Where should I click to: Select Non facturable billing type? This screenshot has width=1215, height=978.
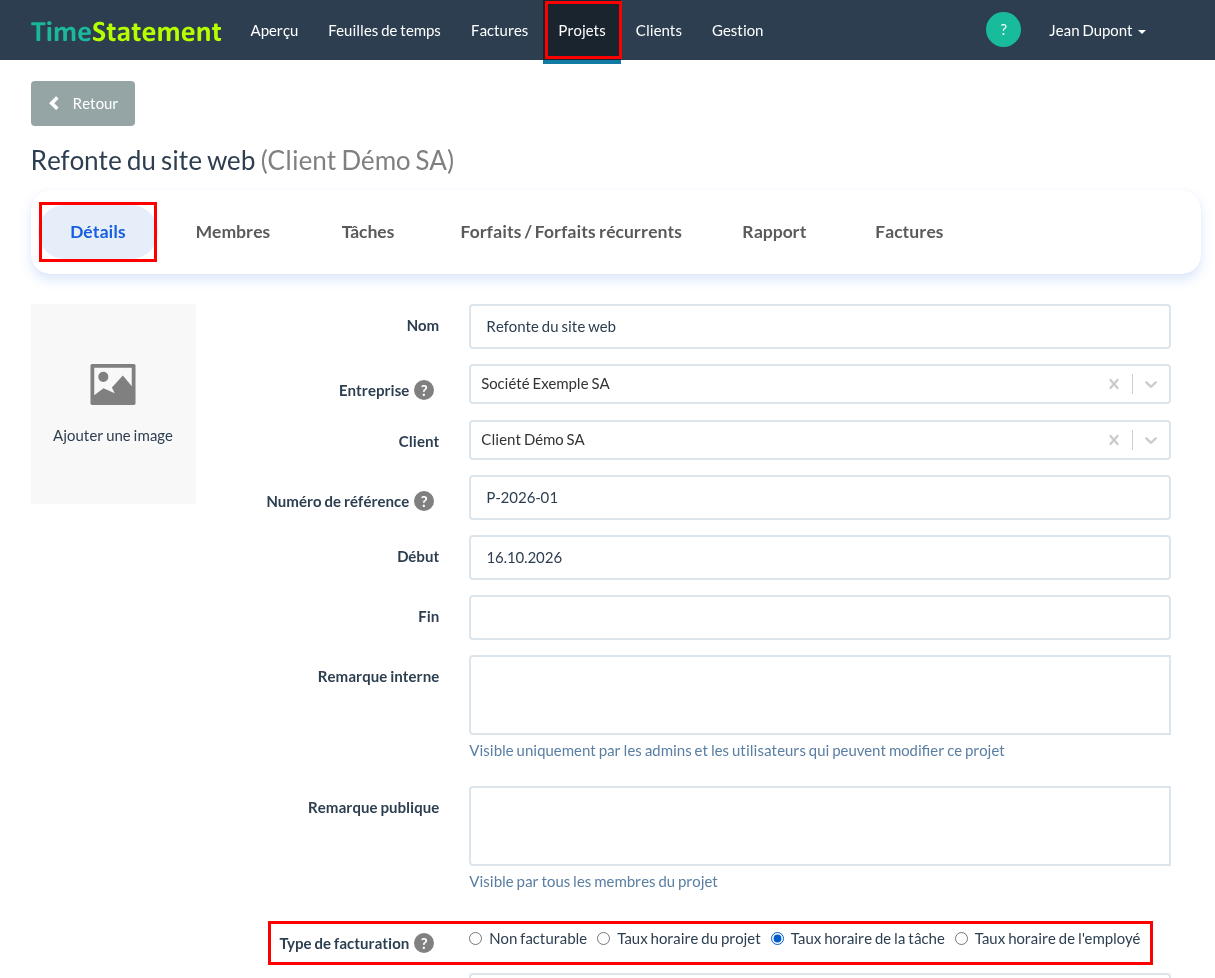pyautogui.click(x=476, y=939)
